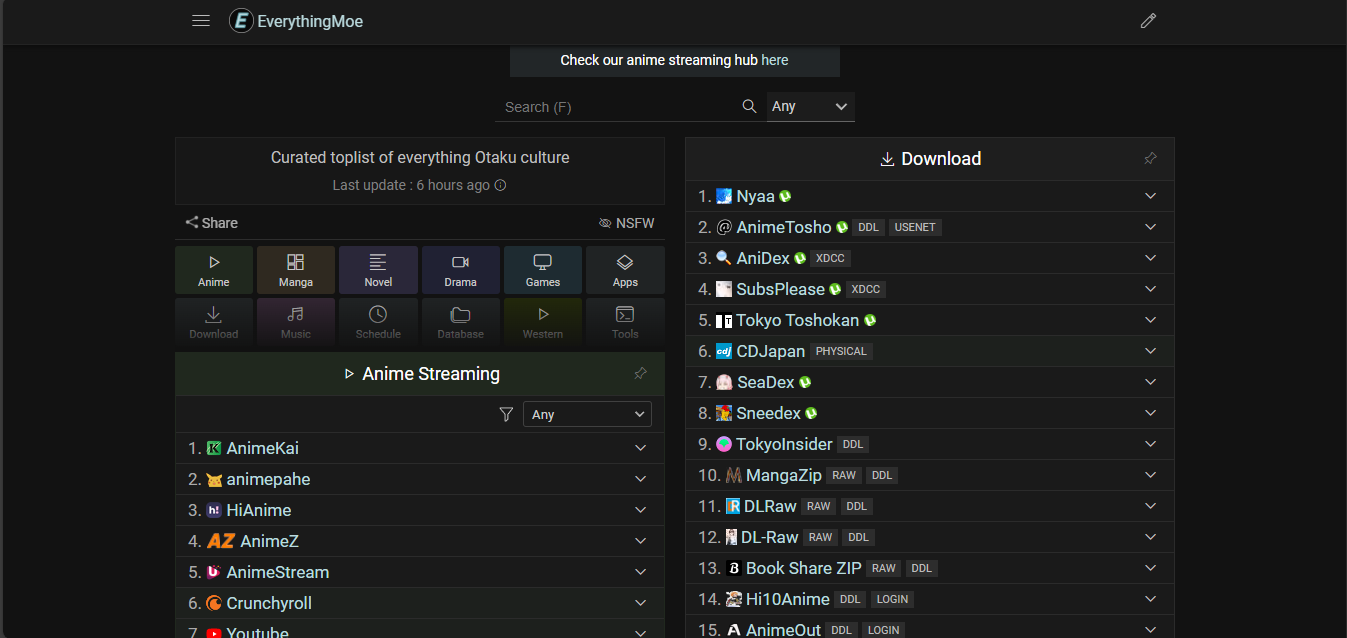This screenshot has width=1347, height=638.
Task: Click the AnimeStream favicon
Action: coord(214,572)
